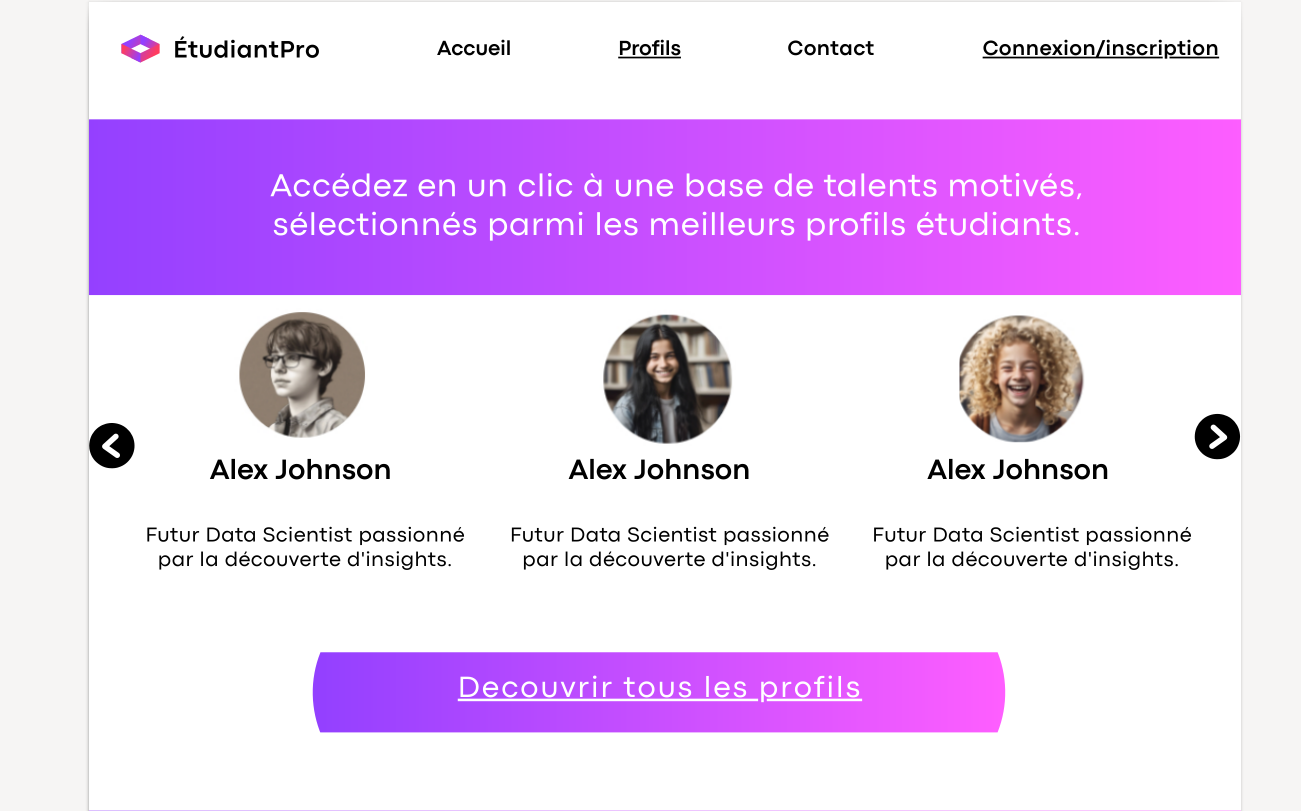Select the photo of the curly-haired child
Screen dimensions: 1301x811
tap(1020, 379)
